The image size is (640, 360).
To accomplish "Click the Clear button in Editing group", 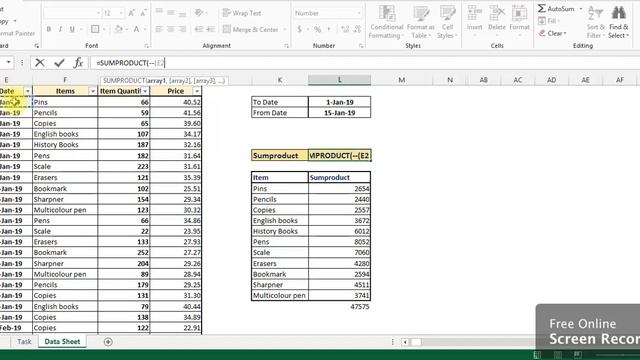I will [x=553, y=33].
